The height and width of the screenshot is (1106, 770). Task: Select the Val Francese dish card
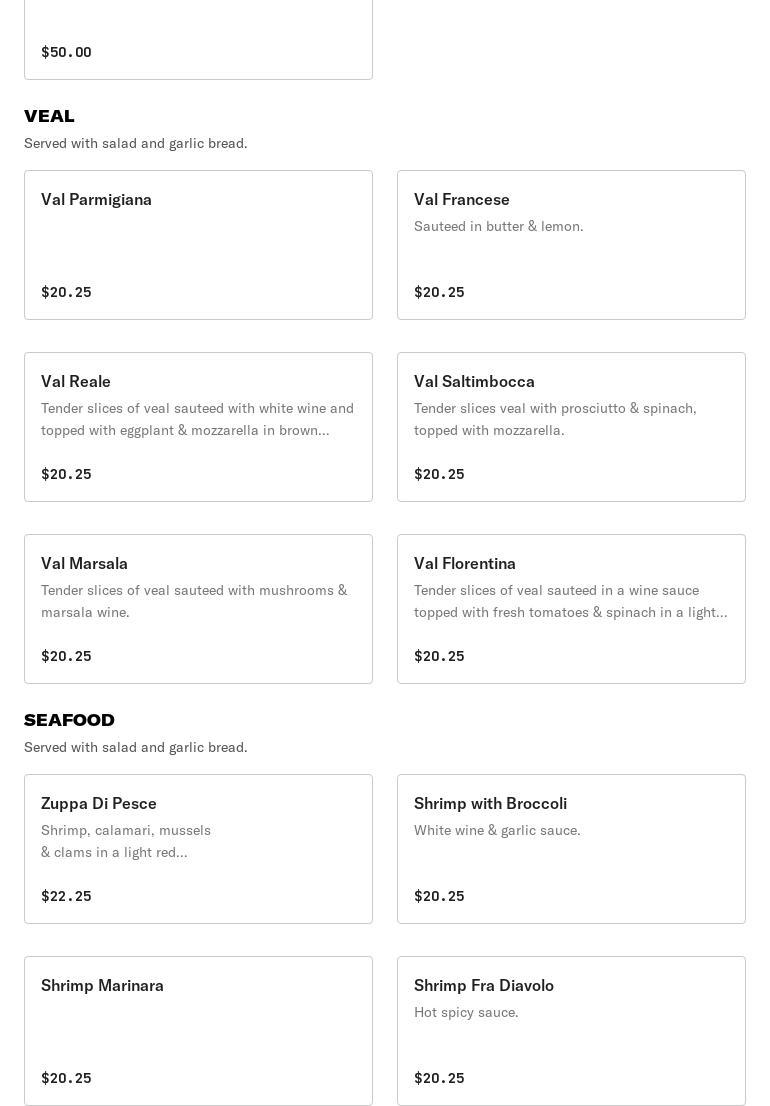pyautogui.click(x=571, y=245)
